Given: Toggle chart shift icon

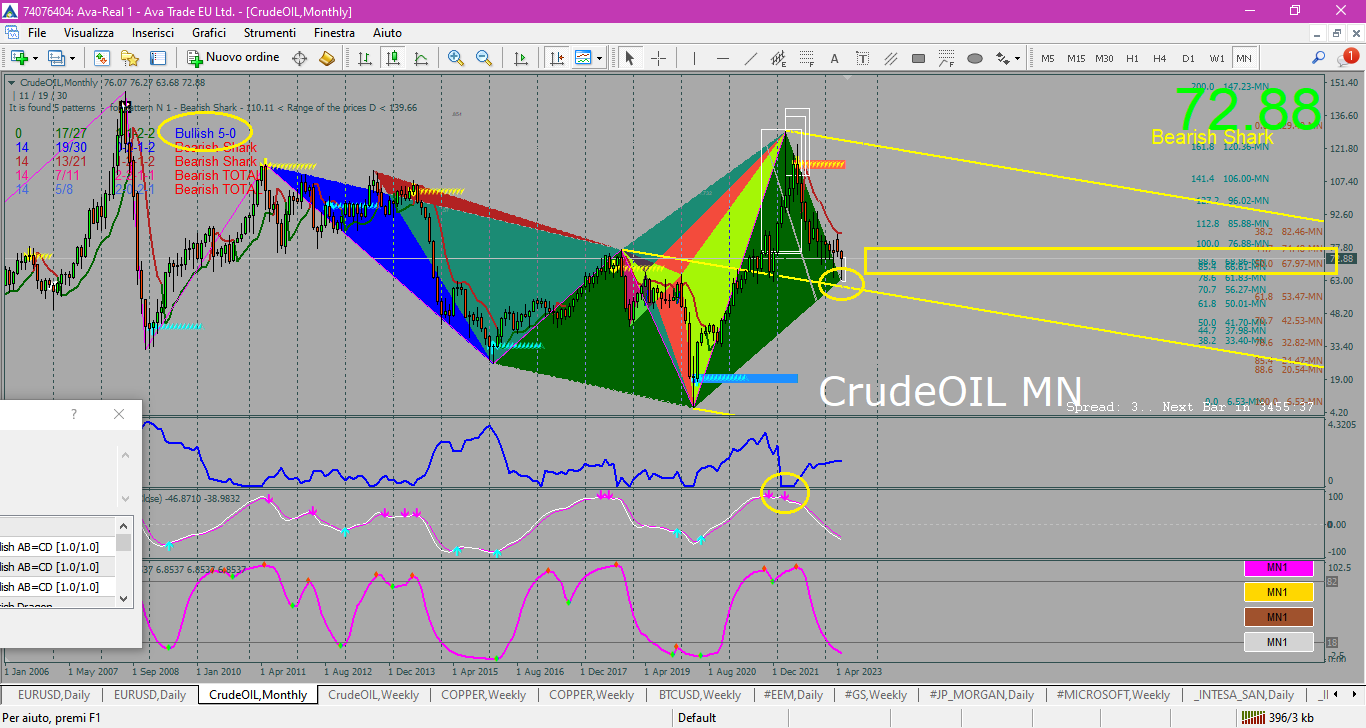Looking at the screenshot, I should coord(556,58).
